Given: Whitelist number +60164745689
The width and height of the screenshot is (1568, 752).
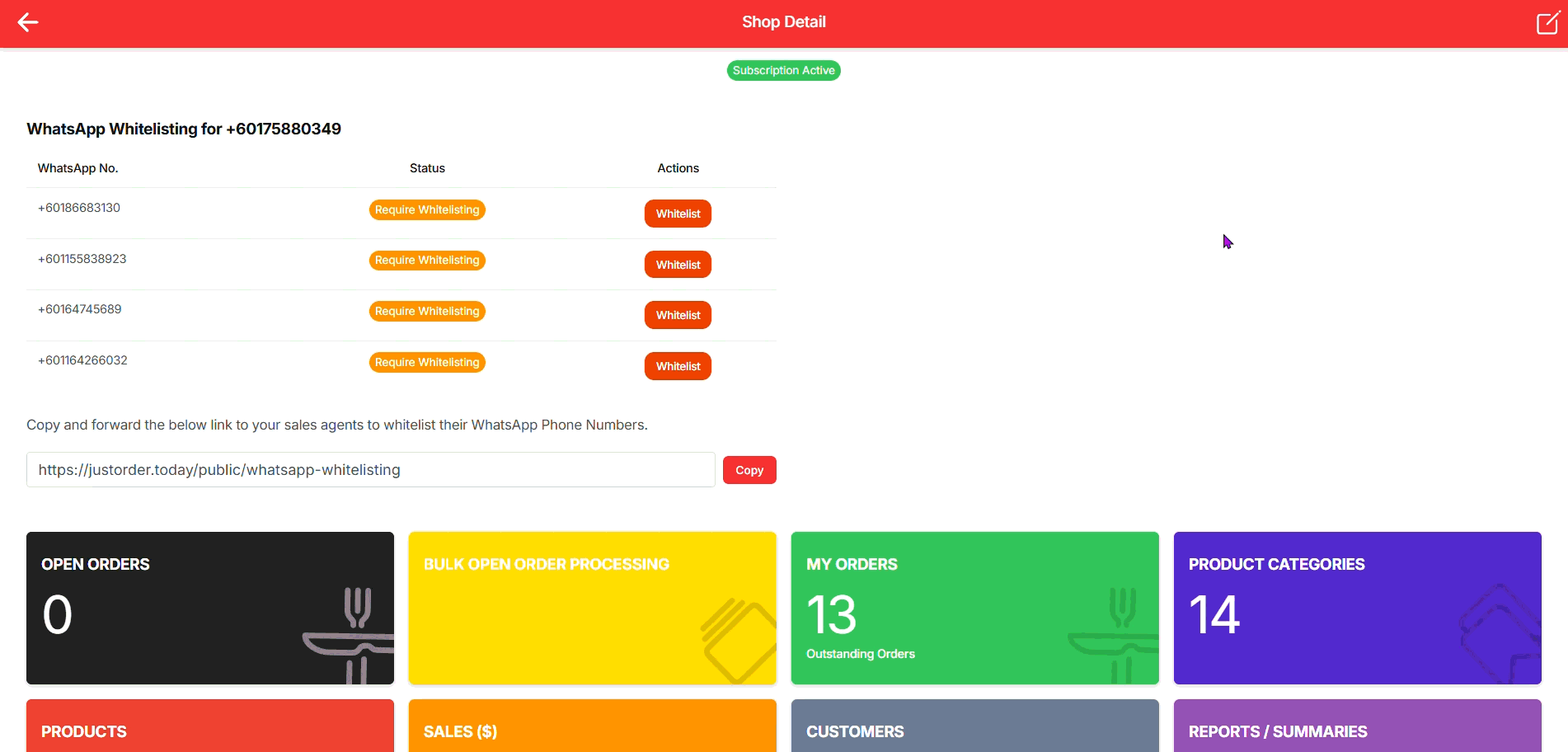Looking at the screenshot, I should [x=678, y=315].
